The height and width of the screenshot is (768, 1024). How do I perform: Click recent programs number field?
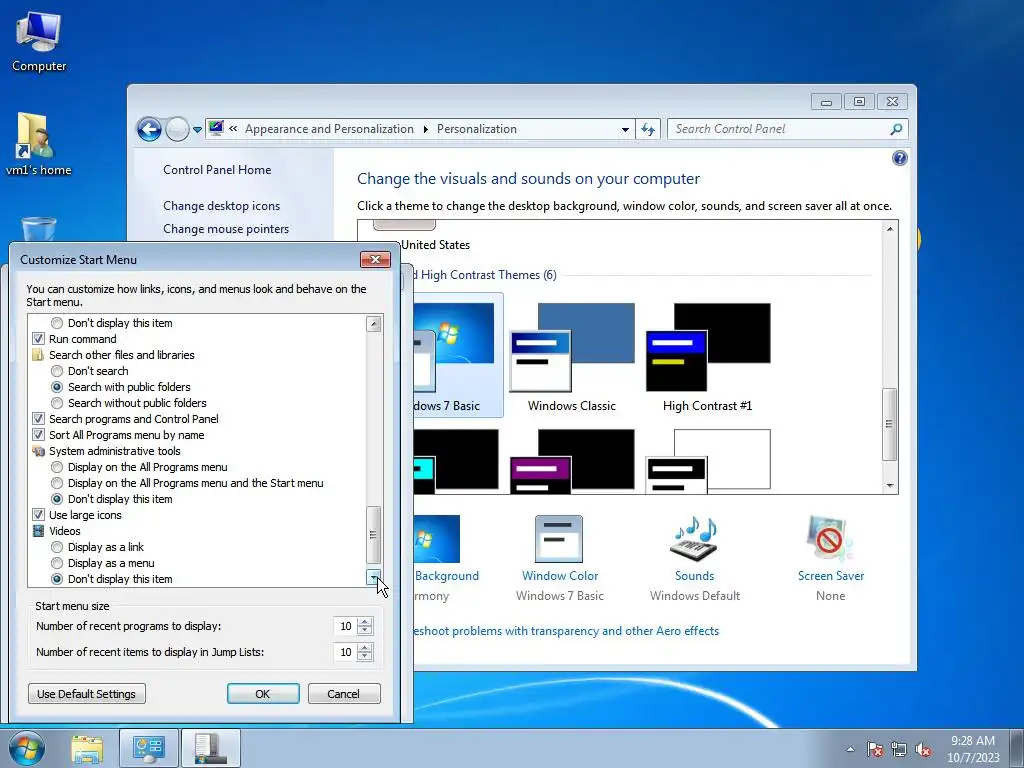[x=345, y=626]
